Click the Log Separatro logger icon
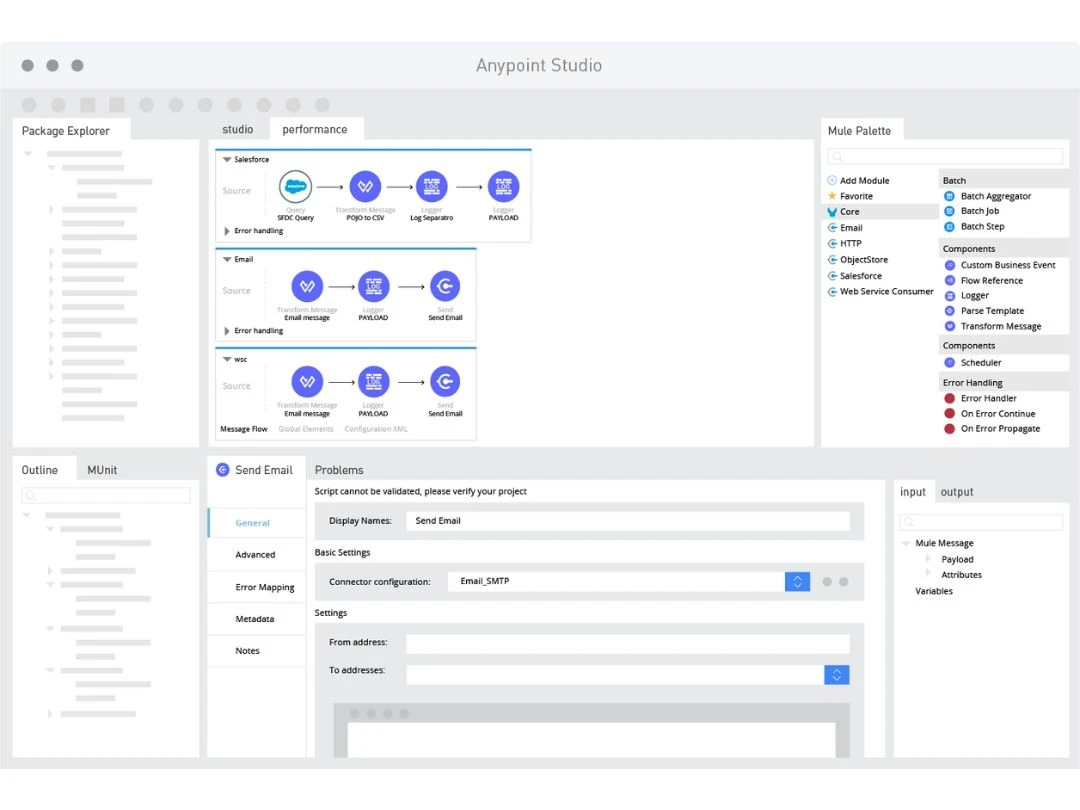 click(432, 186)
